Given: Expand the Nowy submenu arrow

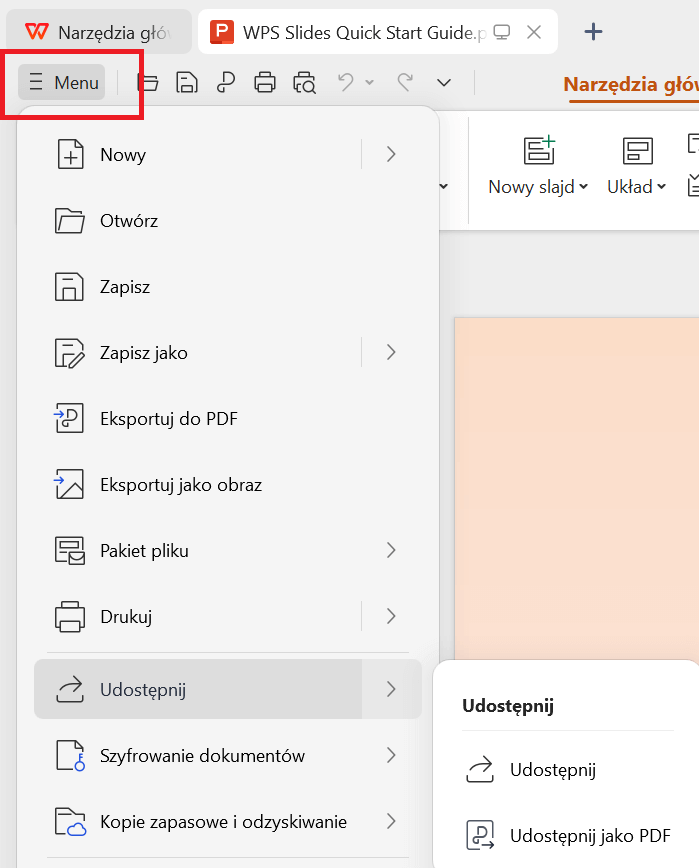Looking at the screenshot, I should [391, 154].
